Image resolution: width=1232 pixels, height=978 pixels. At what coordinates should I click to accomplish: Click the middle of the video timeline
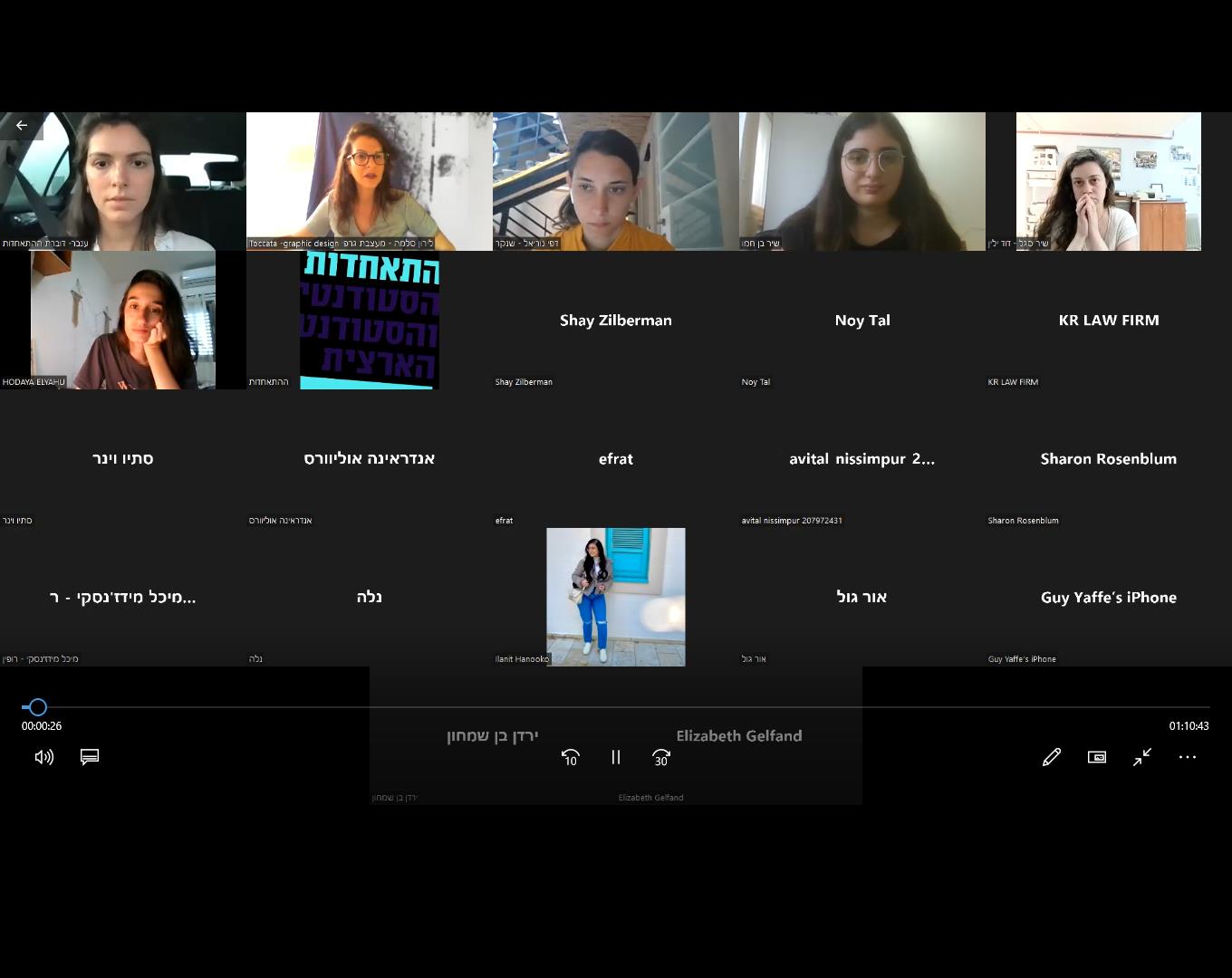(616, 707)
